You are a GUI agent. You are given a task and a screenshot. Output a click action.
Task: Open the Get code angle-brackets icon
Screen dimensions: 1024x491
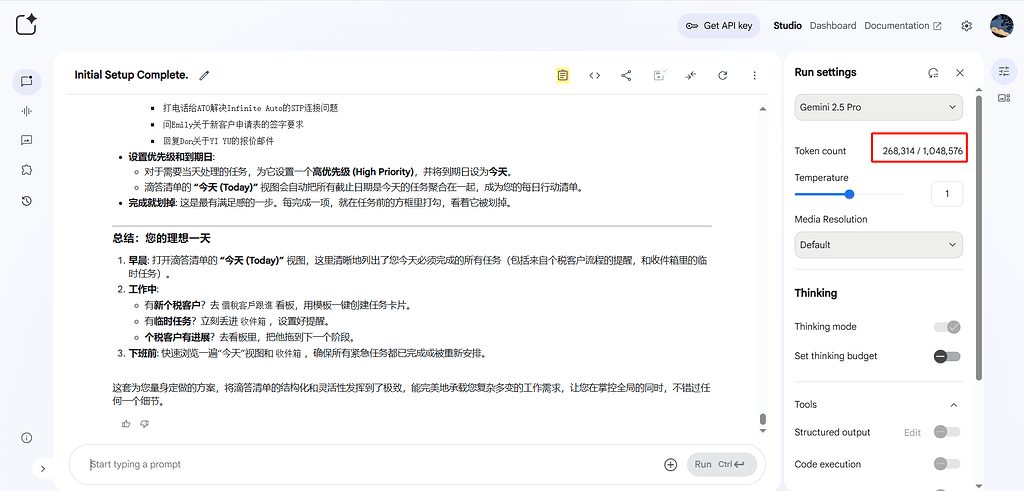click(x=594, y=76)
